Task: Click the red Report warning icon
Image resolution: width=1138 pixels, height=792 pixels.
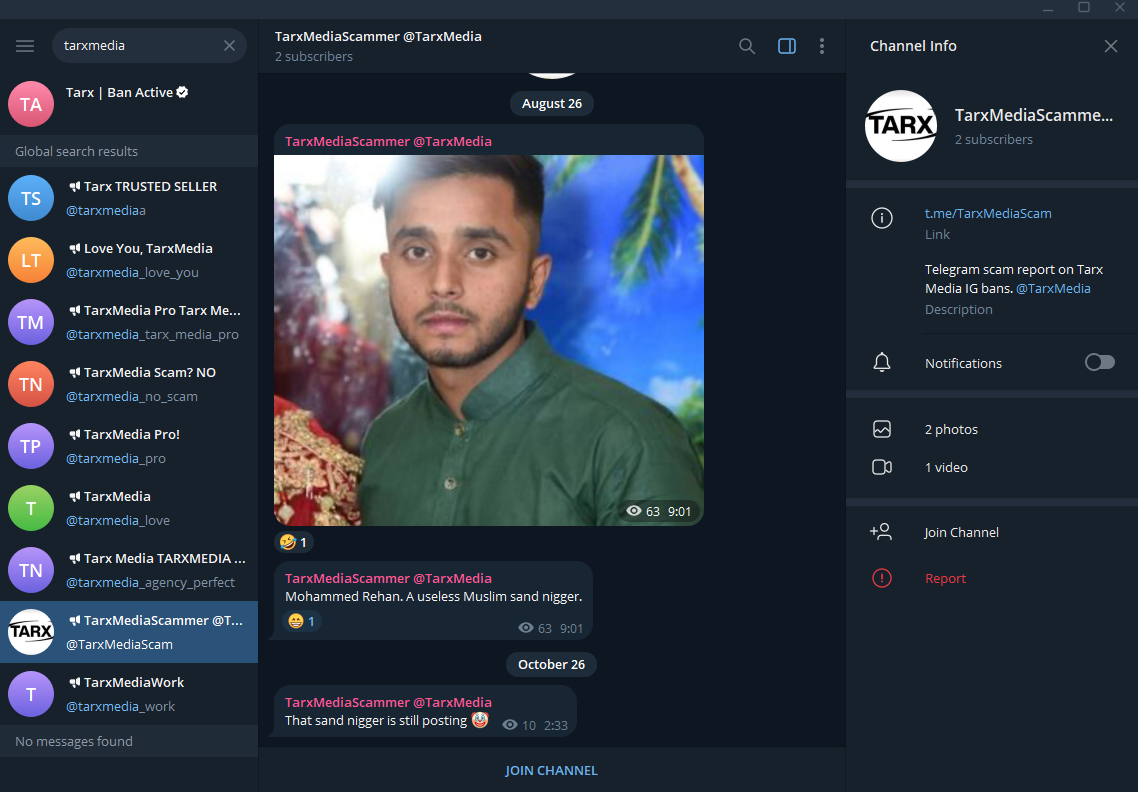Action: [882, 579]
